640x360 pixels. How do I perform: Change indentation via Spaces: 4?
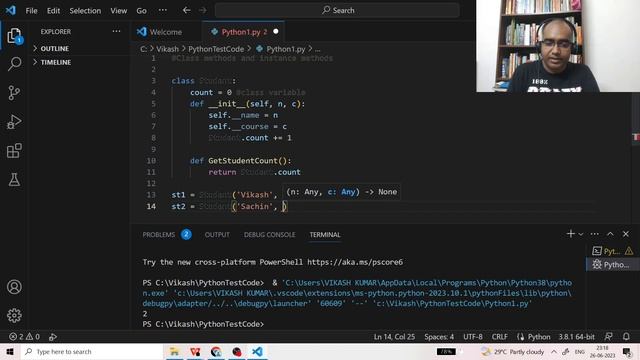[439, 337]
